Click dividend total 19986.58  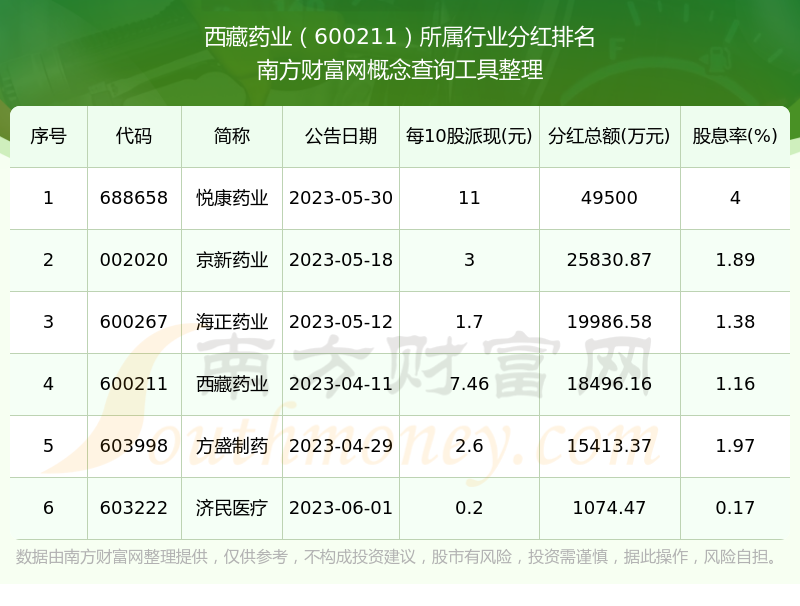pyautogui.click(x=609, y=322)
